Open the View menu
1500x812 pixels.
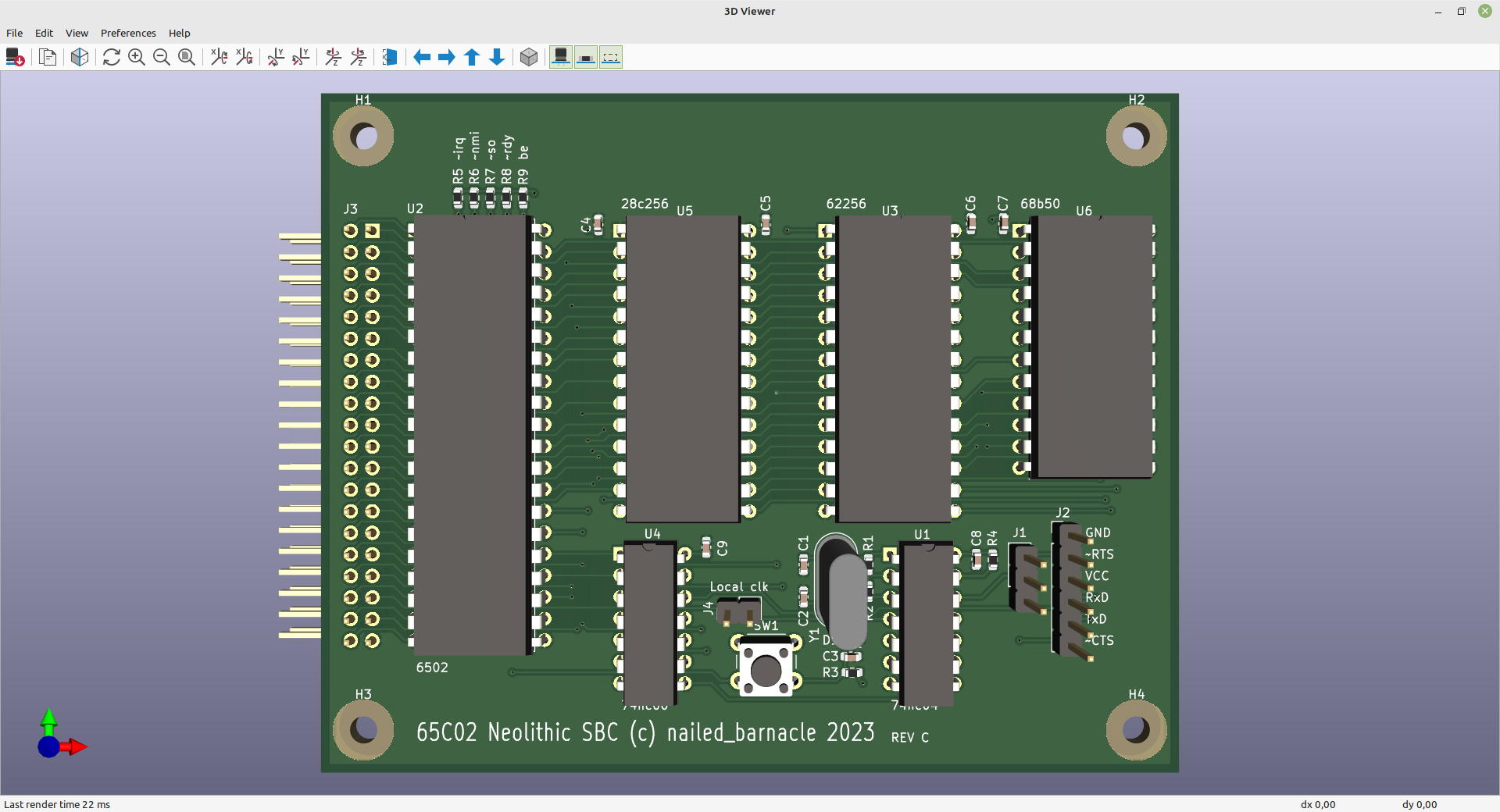(x=77, y=33)
